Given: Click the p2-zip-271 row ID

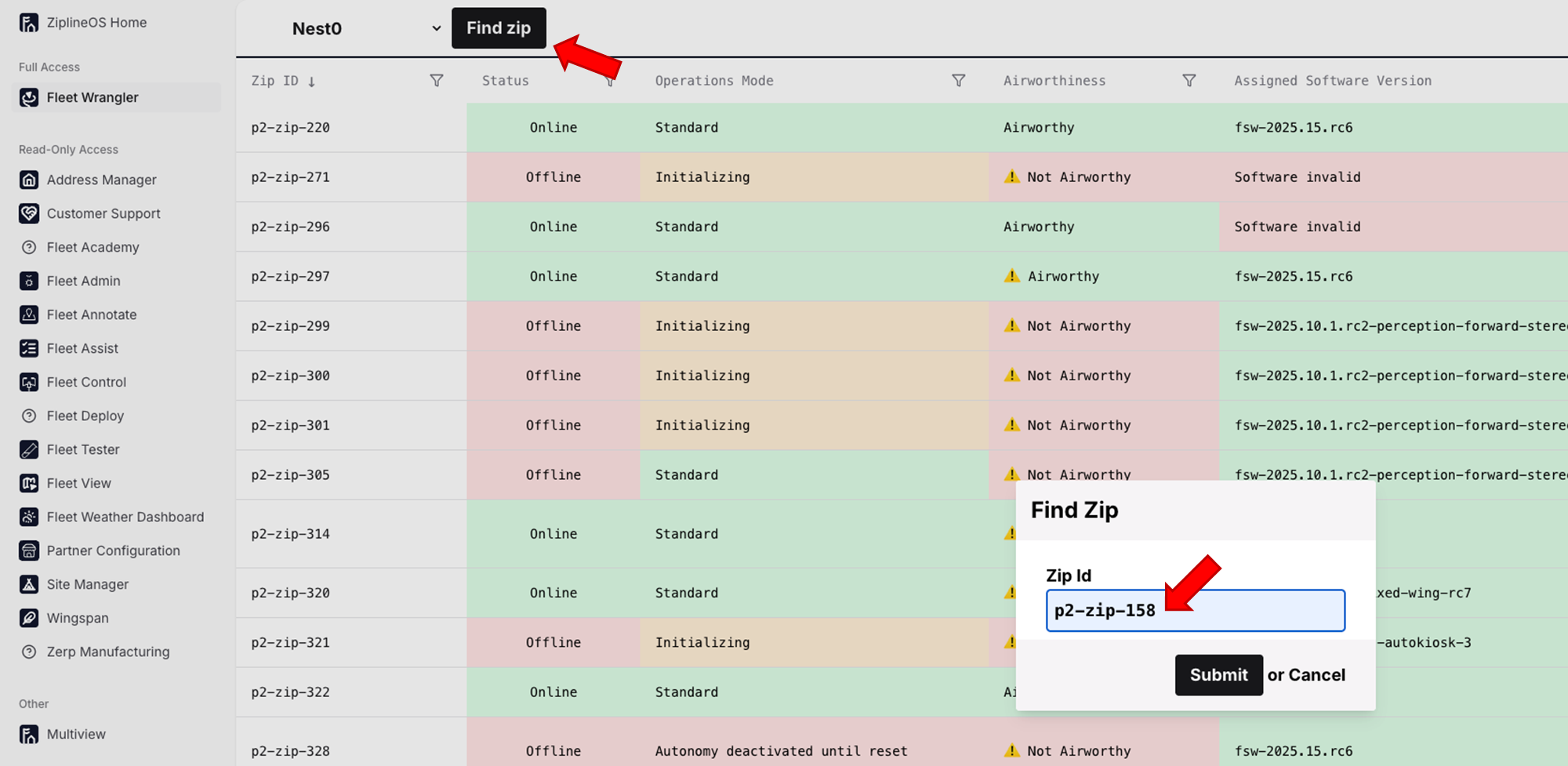Looking at the screenshot, I should [x=291, y=177].
